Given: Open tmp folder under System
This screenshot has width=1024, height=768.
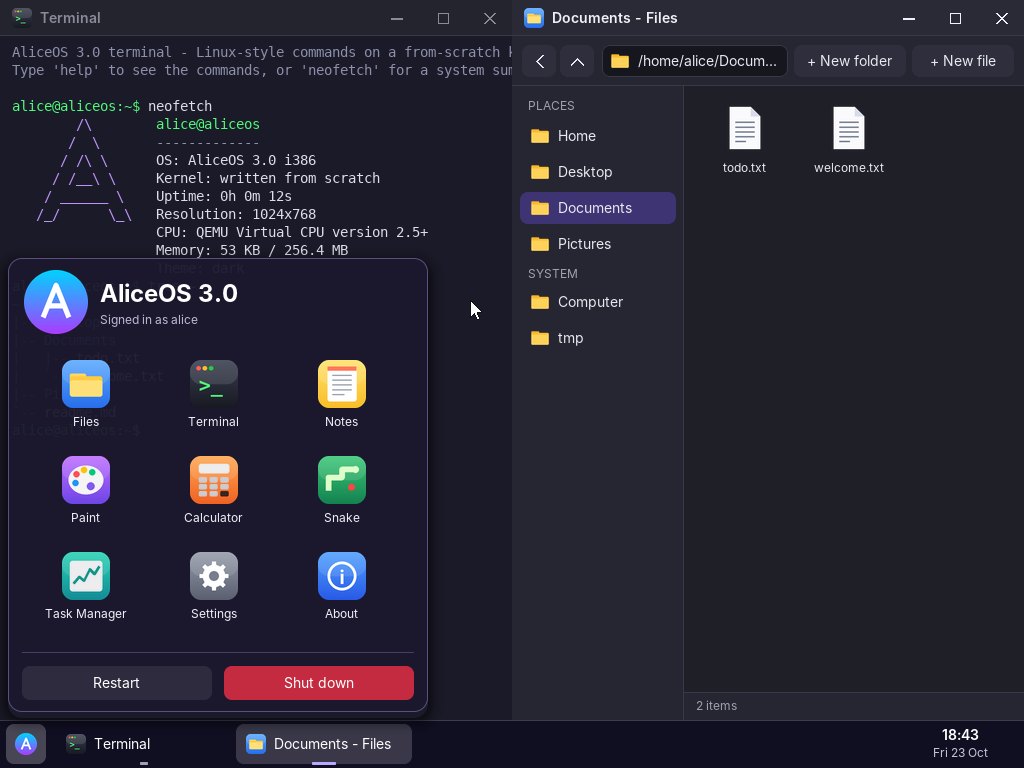Looking at the screenshot, I should click(x=598, y=338).
